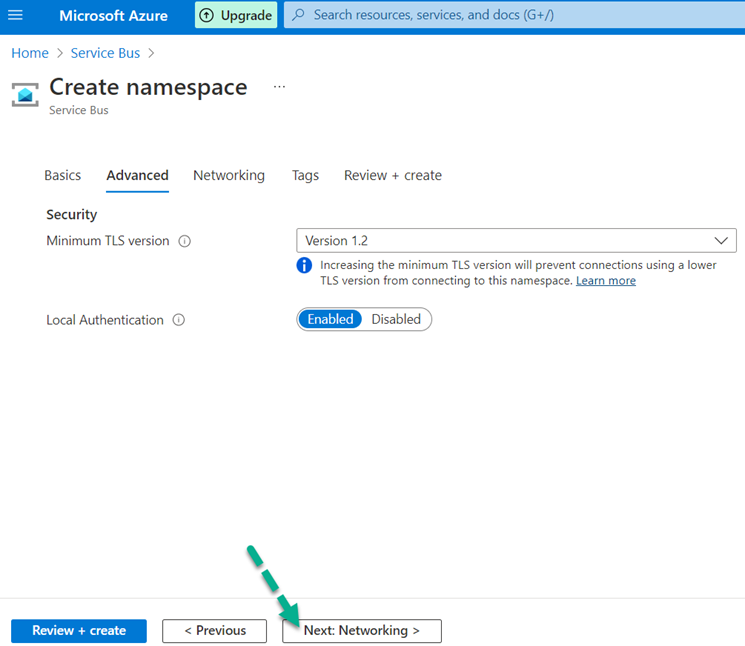Click the Upgrade button
This screenshot has width=745, height=646.
236,15
